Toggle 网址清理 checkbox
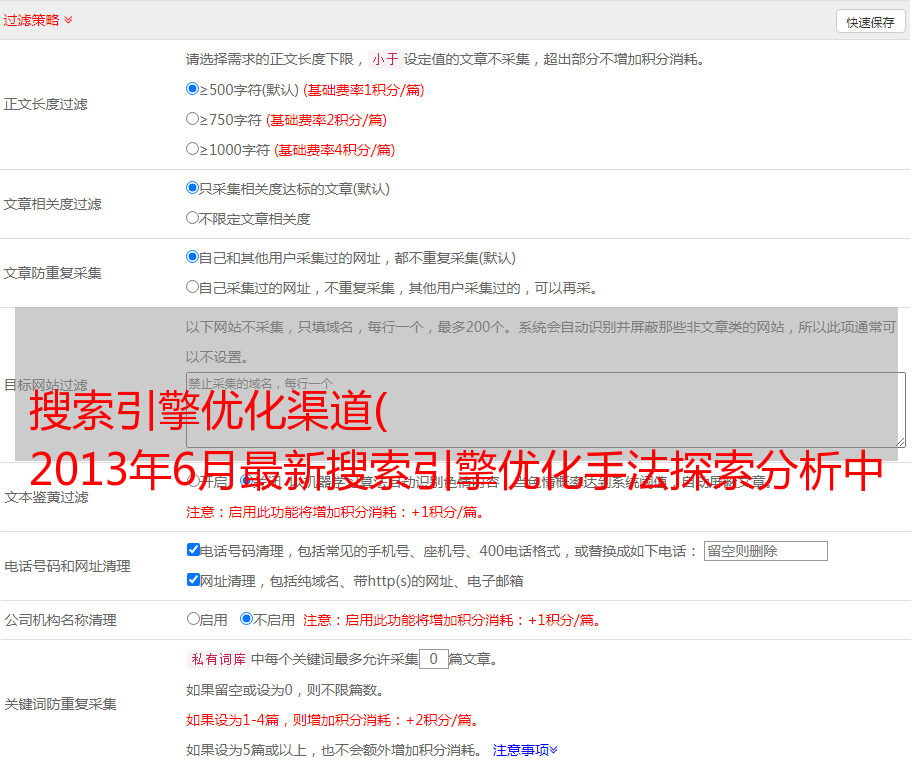The image size is (912, 768). (193, 579)
